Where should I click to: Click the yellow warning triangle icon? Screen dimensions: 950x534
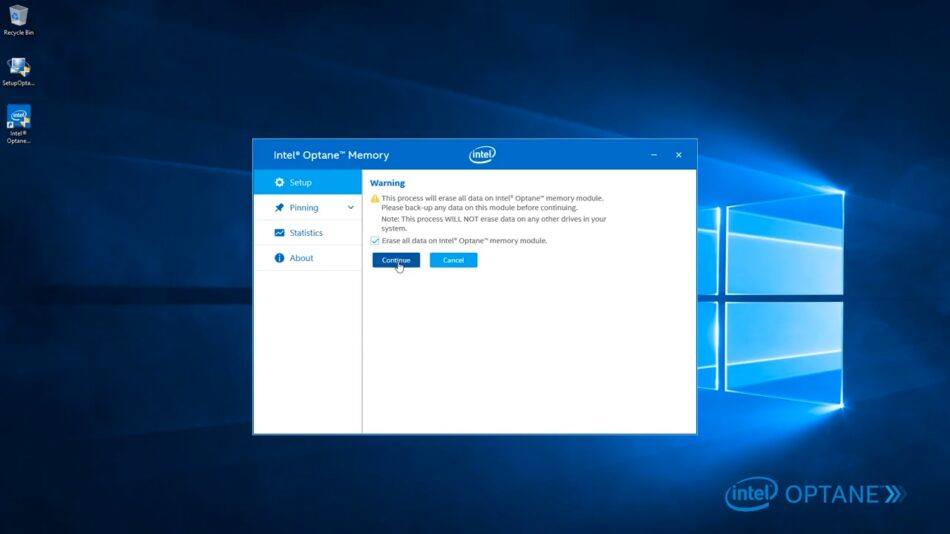[x=375, y=198]
